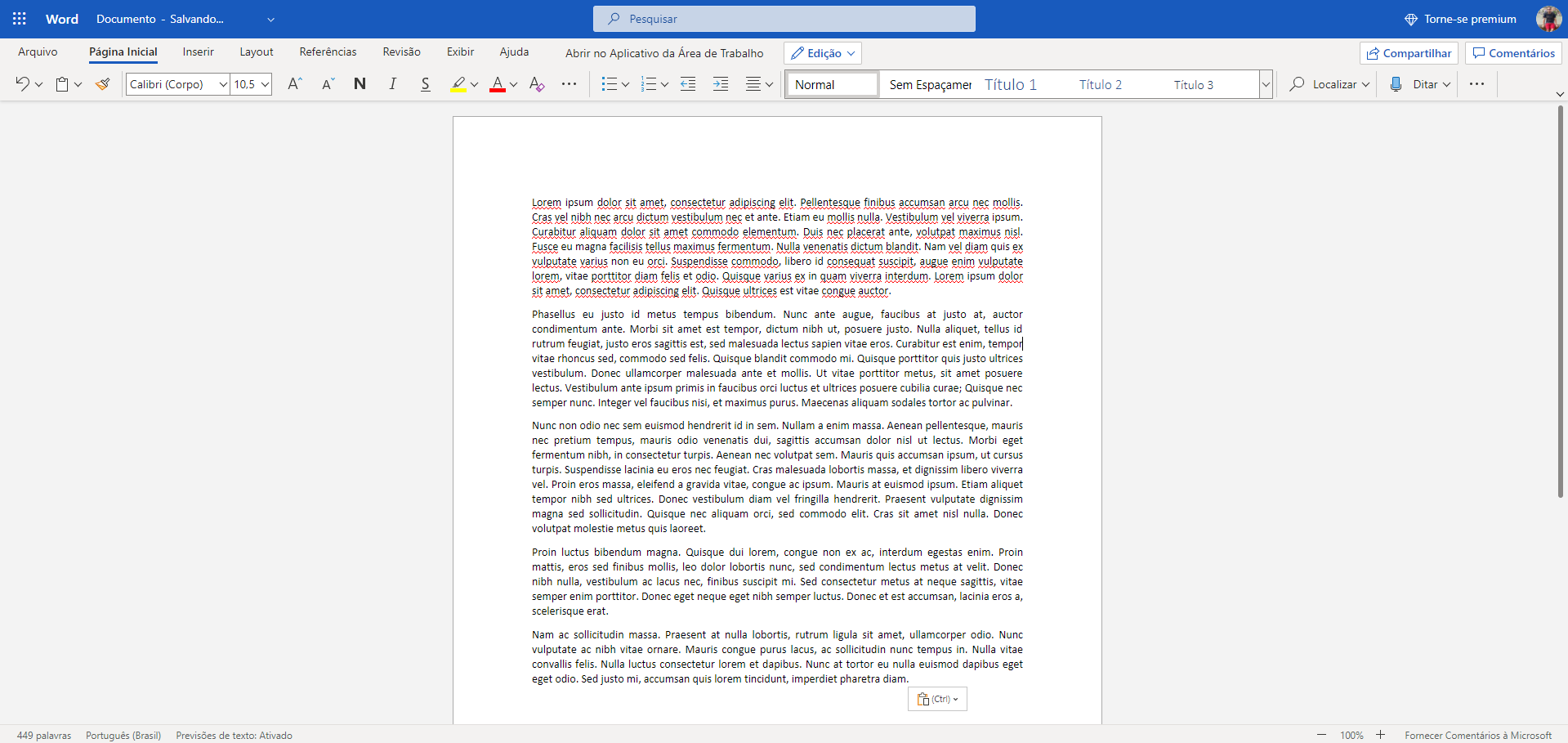The image size is (1568, 743).
Task: Open the app launcher grid icon
Action: coord(20,19)
